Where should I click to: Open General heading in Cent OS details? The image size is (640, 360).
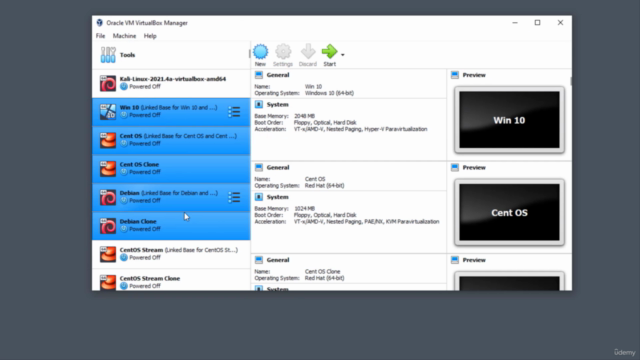coord(278,167)
